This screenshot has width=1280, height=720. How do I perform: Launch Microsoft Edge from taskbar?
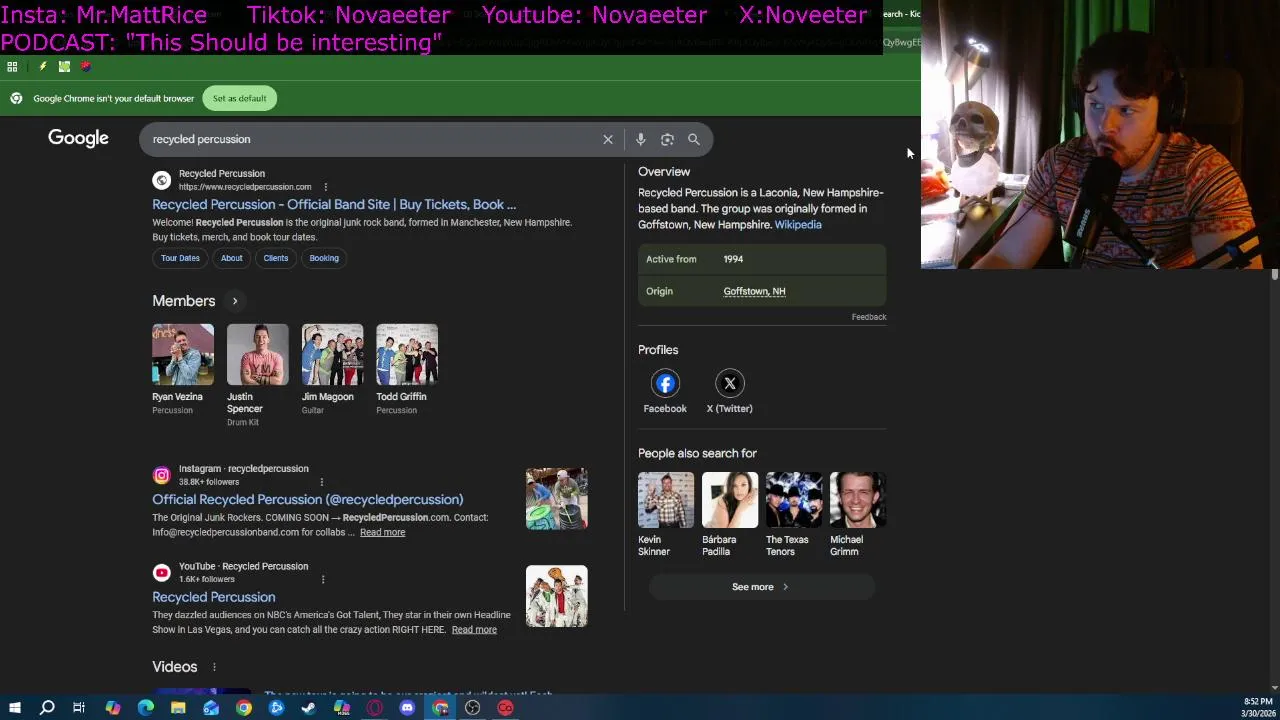pos(146,708)
